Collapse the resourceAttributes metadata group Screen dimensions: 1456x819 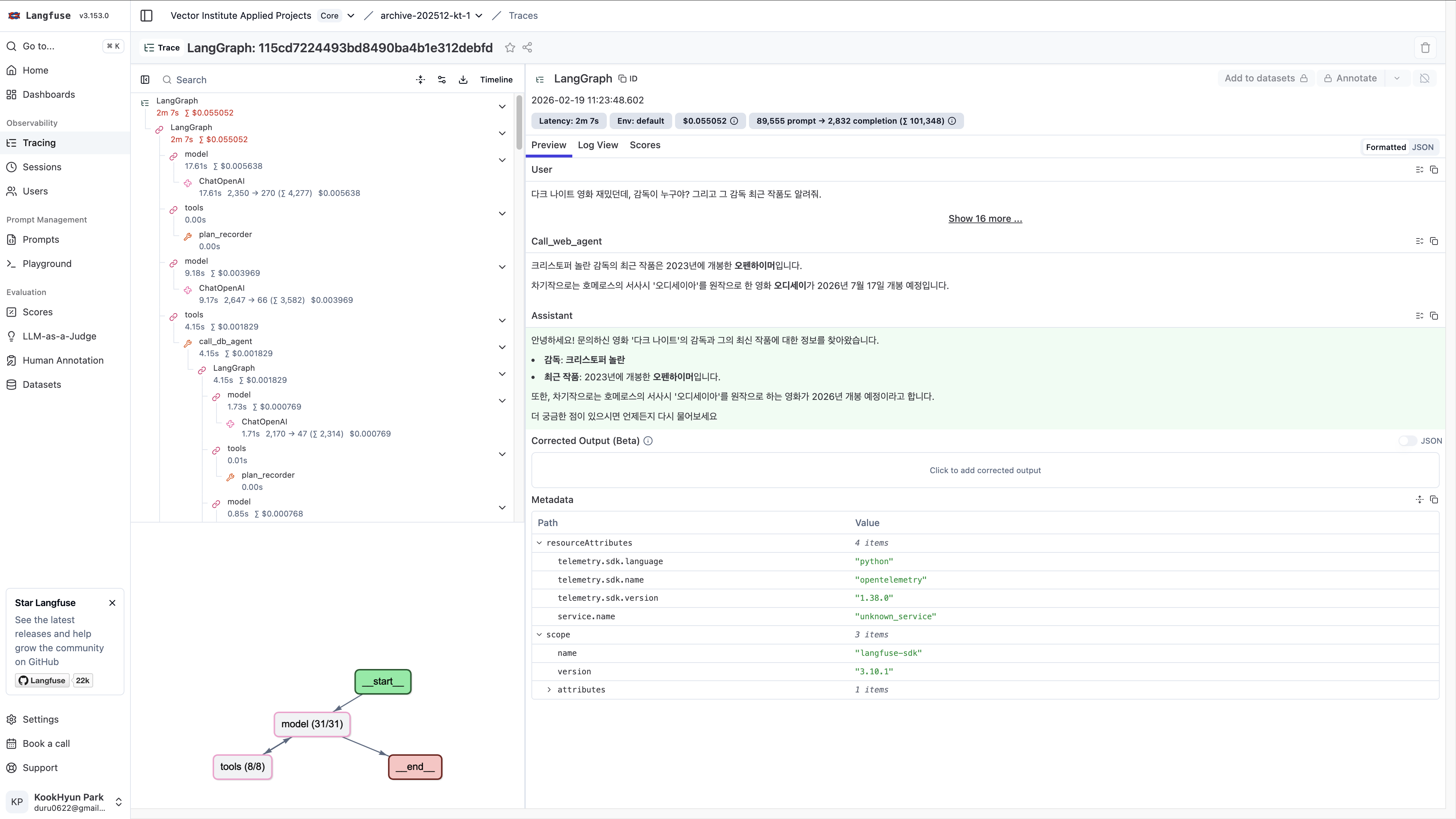point(539,543)
